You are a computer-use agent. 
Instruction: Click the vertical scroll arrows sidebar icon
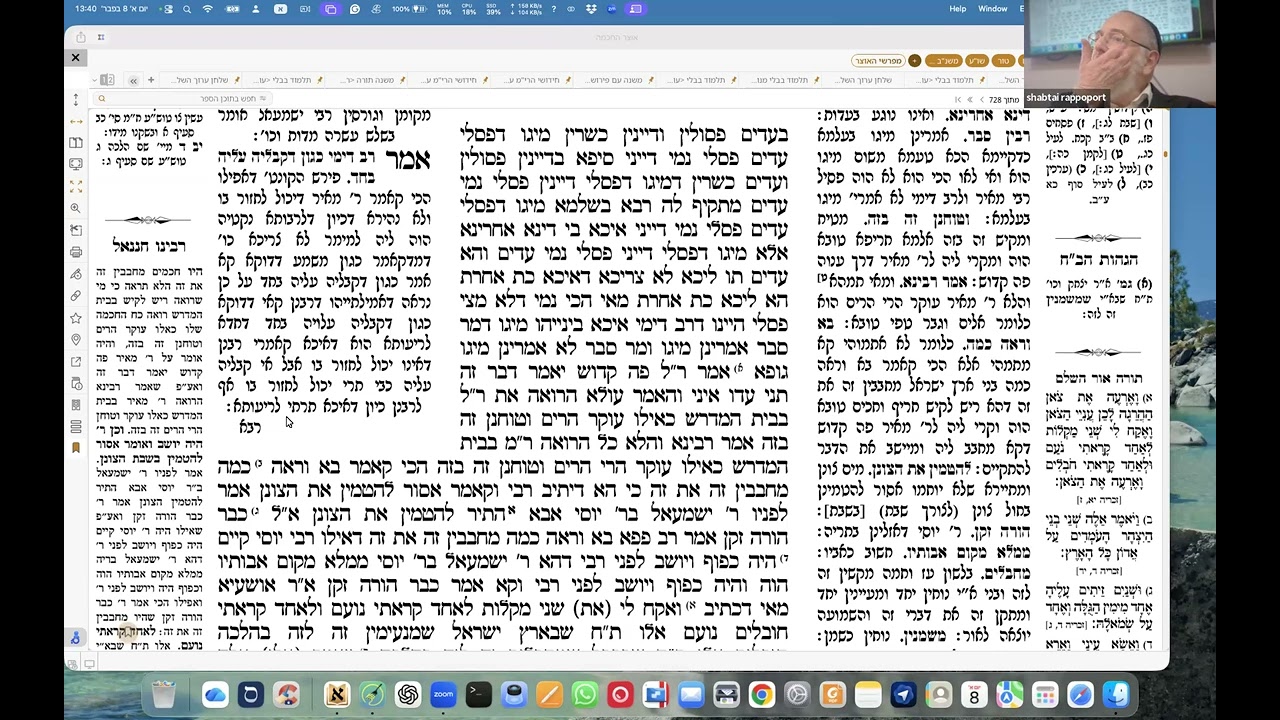[75, 100]
